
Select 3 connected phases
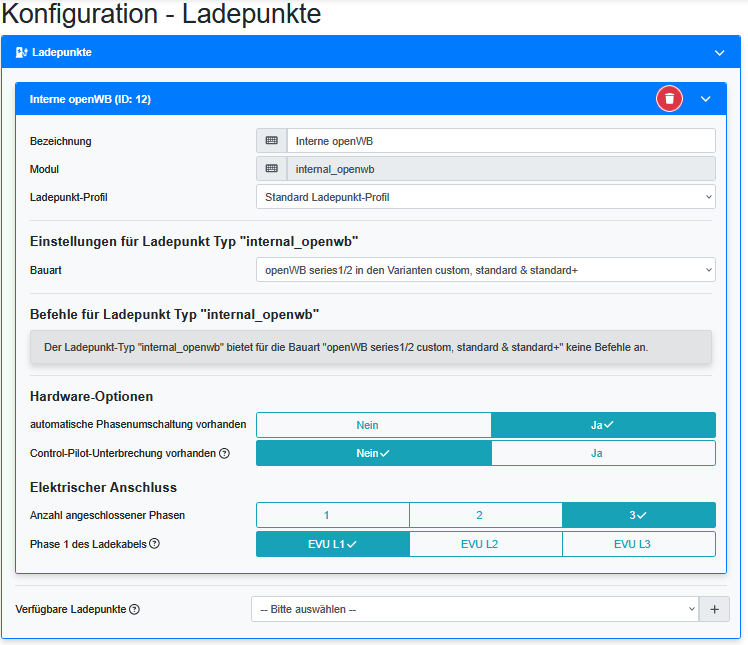[639, 515]
